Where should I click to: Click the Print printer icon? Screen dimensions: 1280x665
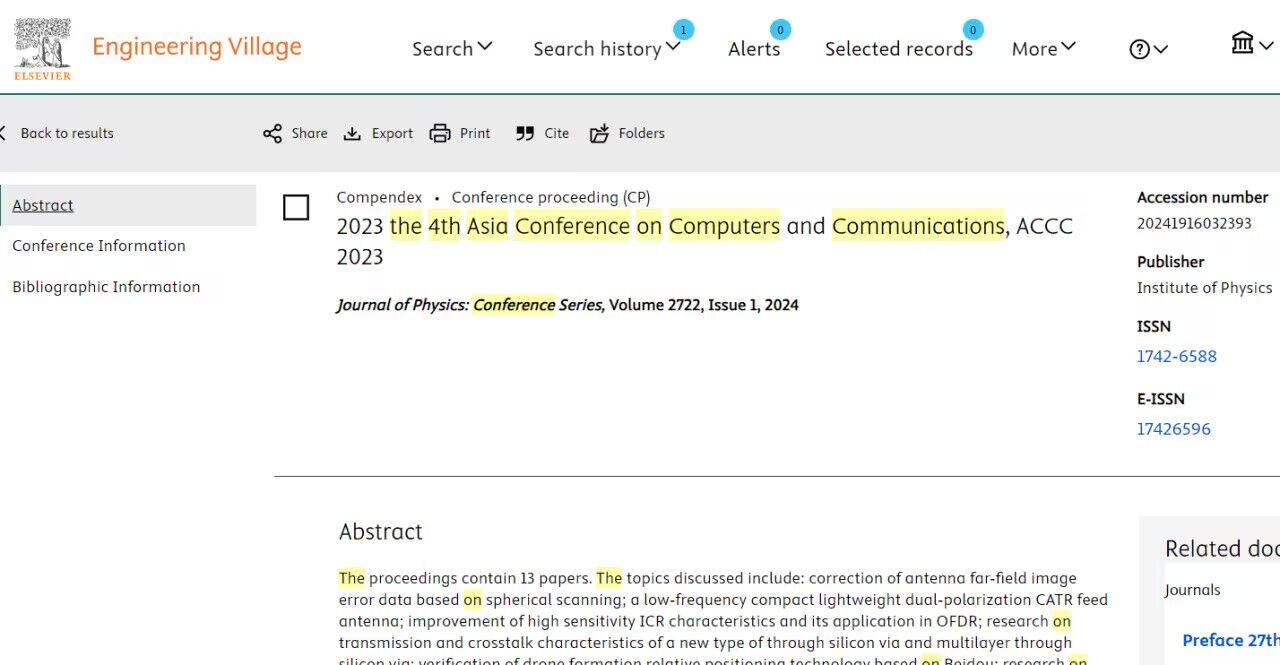click(440, 133)
